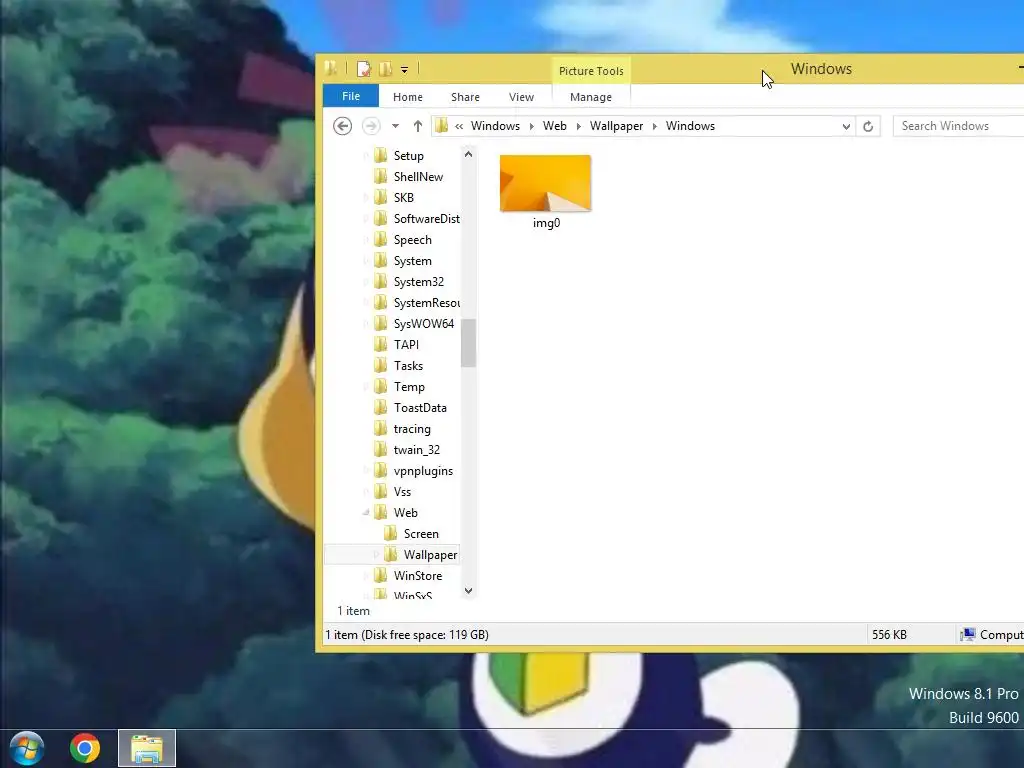Viewport: 1024px width, 768px height.
Task: Open the Share ribbon tab
Action: 465,97
